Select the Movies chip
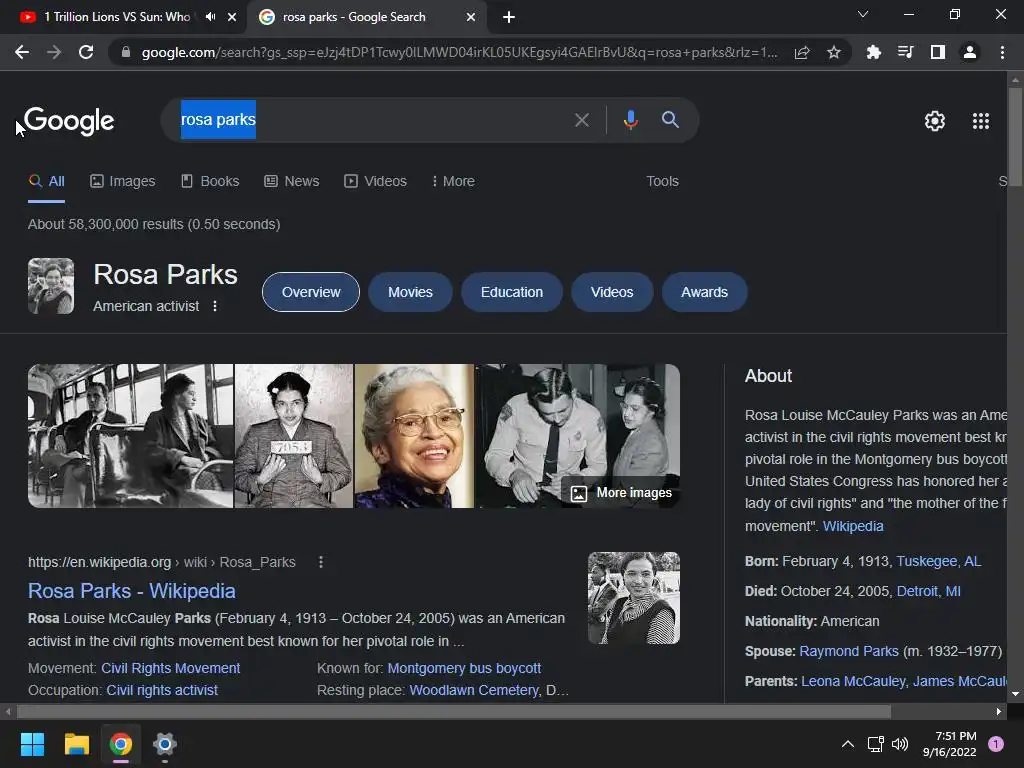 [x=410, y=292]
